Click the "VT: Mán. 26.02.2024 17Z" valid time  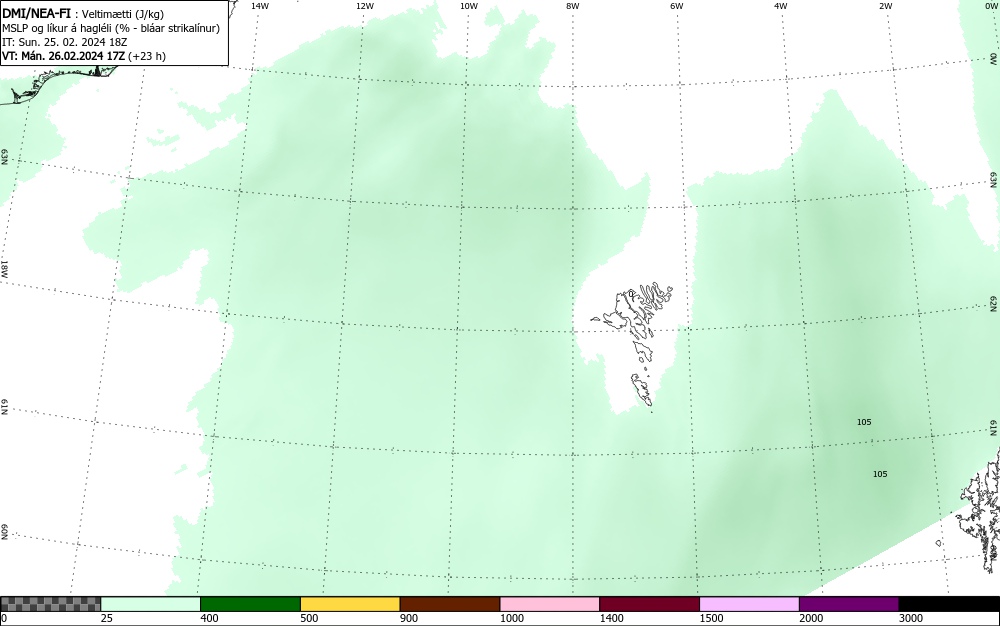pos(63,56)
